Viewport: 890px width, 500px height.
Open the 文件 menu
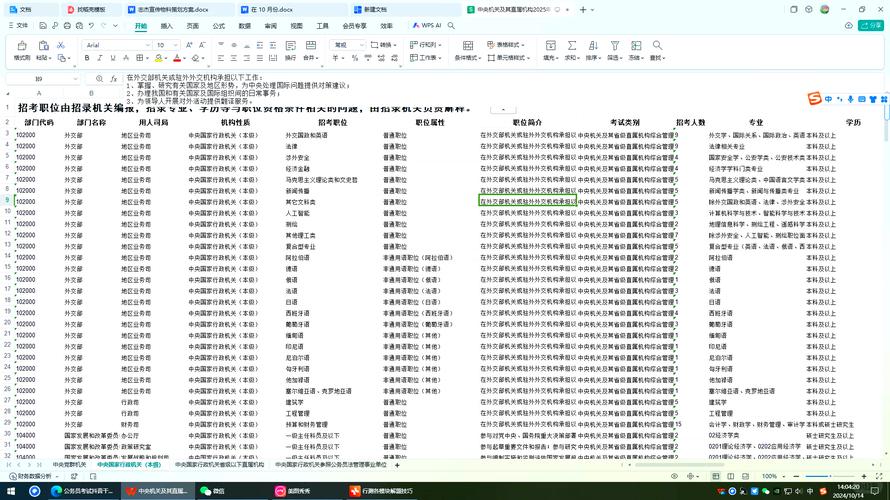(x=19, y=26)
